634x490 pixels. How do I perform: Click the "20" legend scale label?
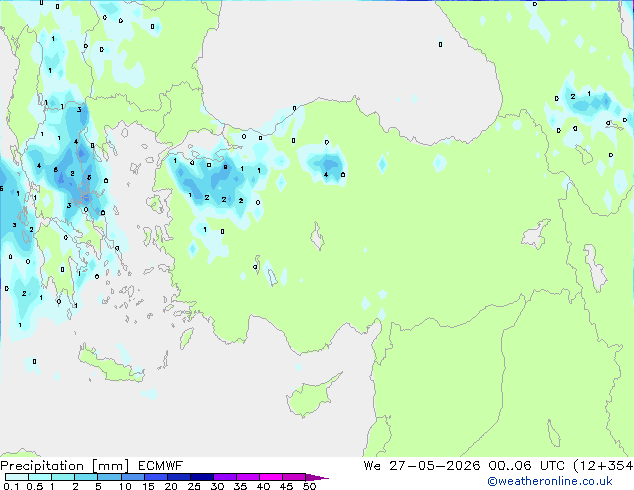click(x=171, y=486)
